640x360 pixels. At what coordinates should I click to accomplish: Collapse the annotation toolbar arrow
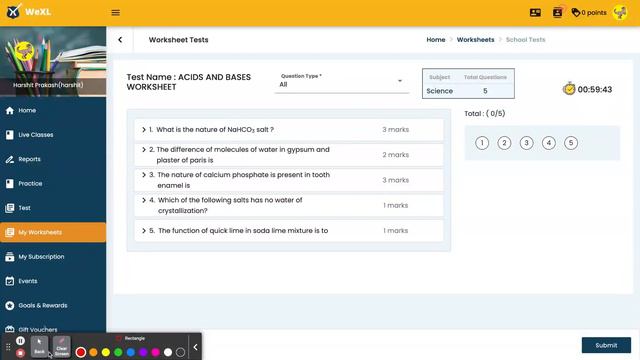(x=195, y=347)
